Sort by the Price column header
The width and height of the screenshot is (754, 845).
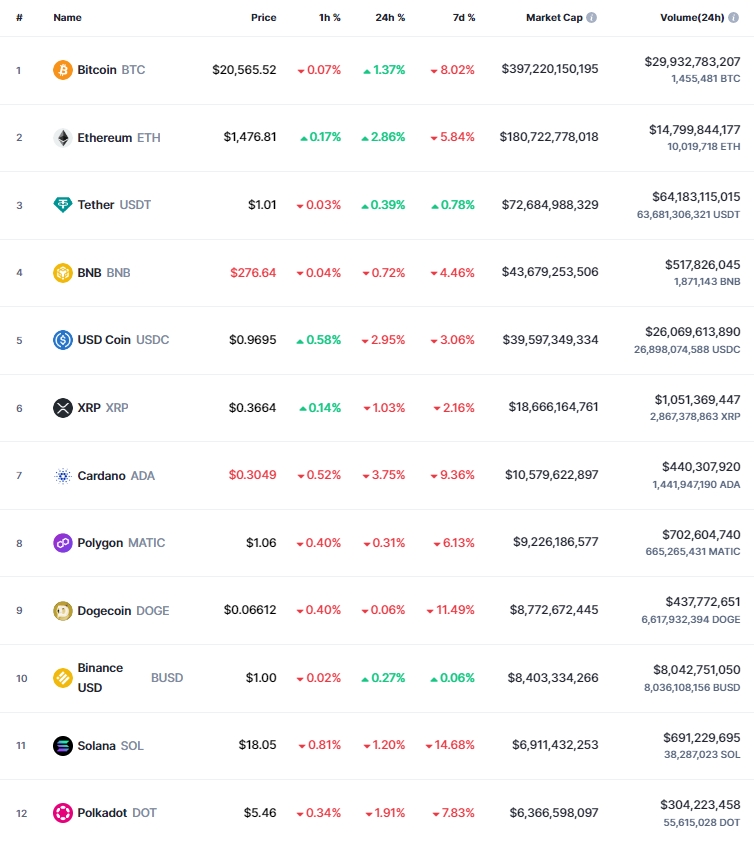click(264, 17)
